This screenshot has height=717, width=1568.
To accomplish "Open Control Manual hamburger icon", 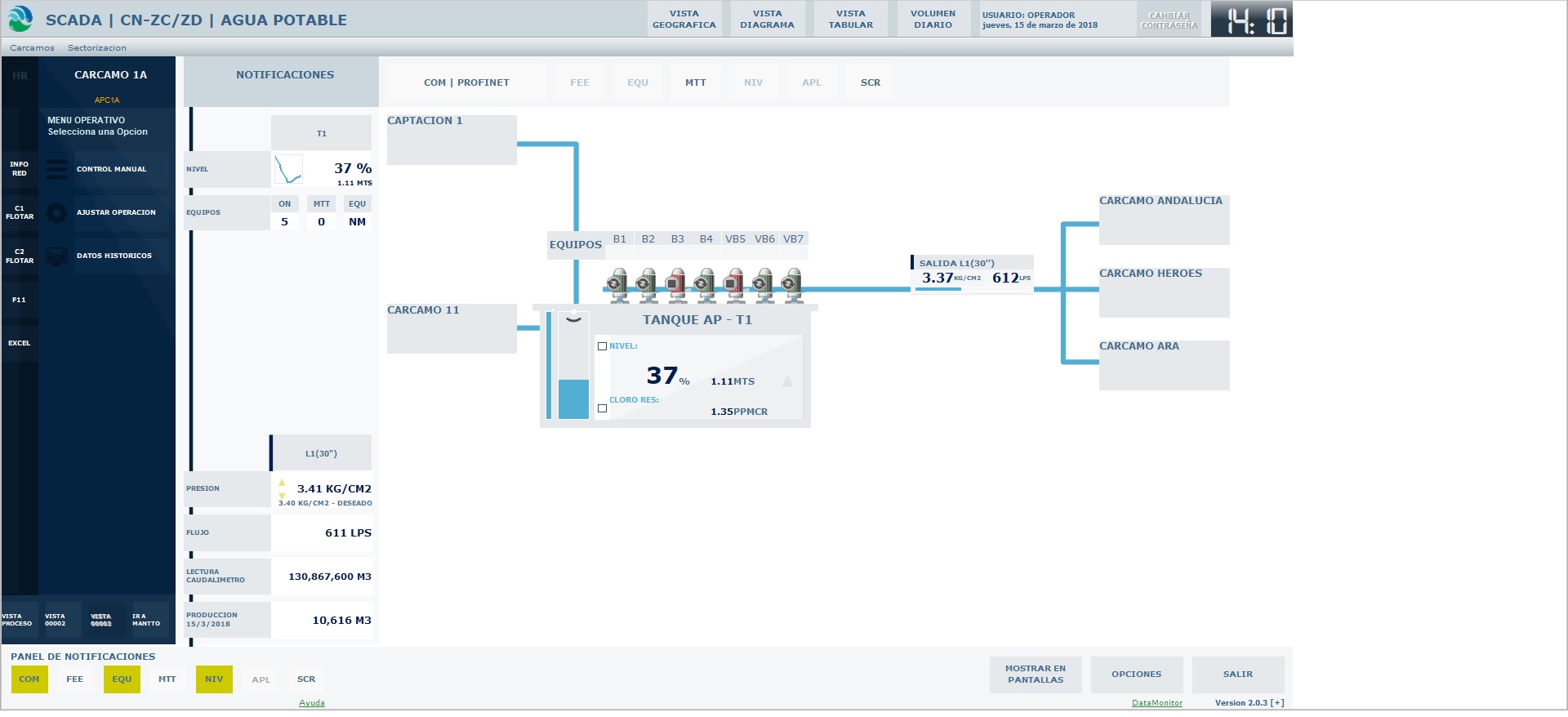I will coord(57,169).
